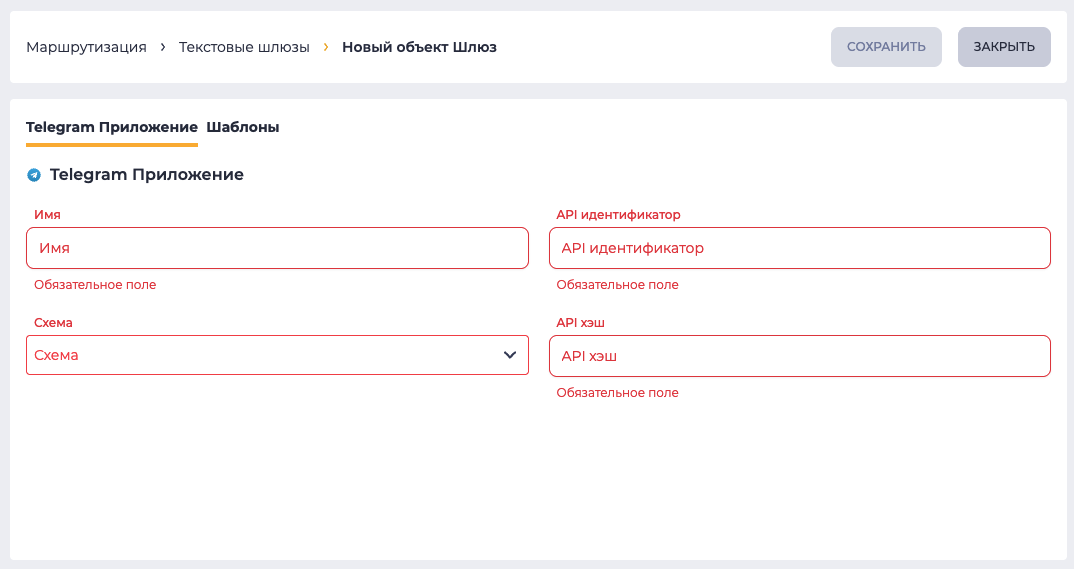The width and height of the screenshot is (1074, 569).
Task: Click the orange breadcrumb arrow before Новый объект
Action: tap(326, 47)
